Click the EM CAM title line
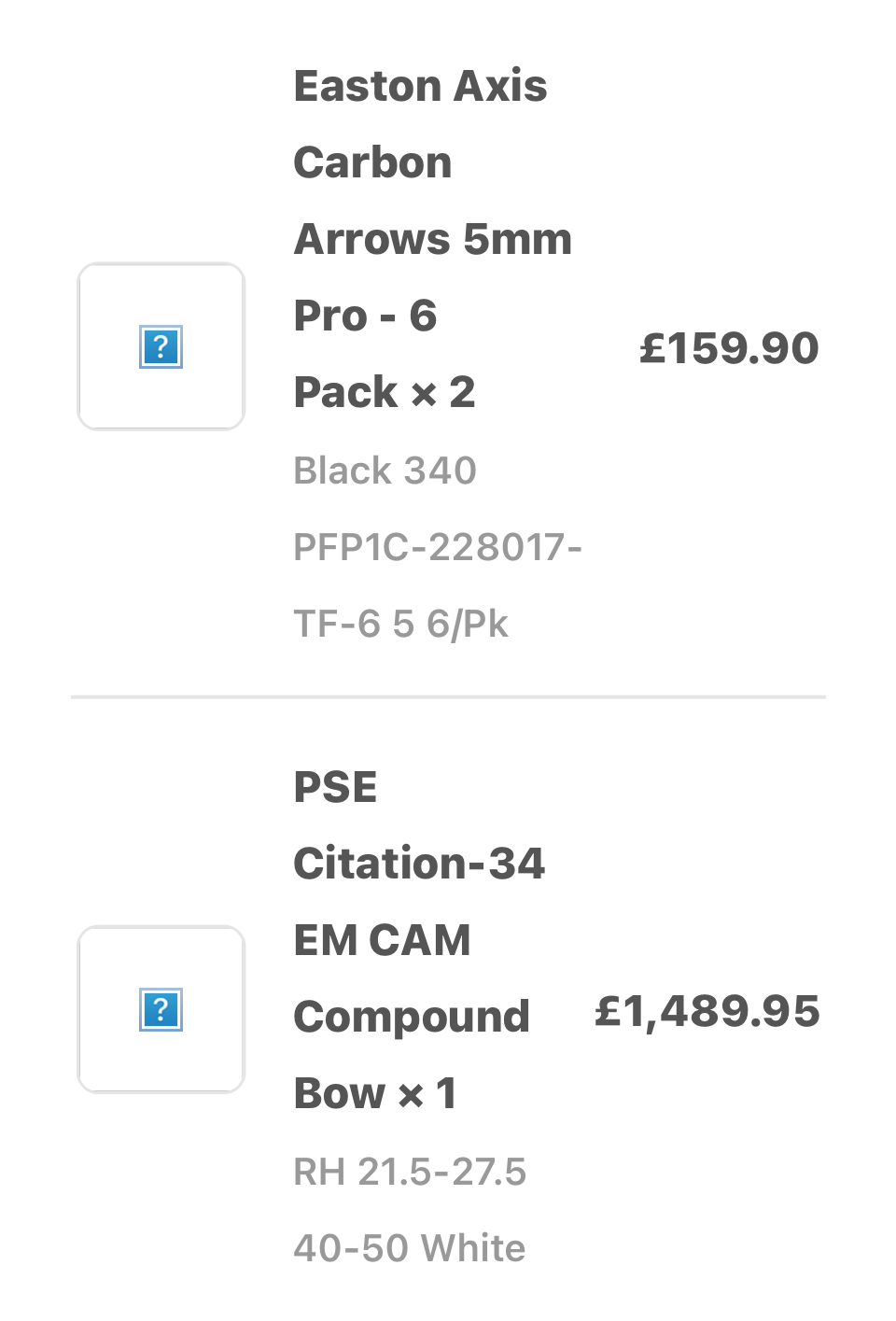The height and width of the screenshot is (1321, 896). click(x=382, y=940)
